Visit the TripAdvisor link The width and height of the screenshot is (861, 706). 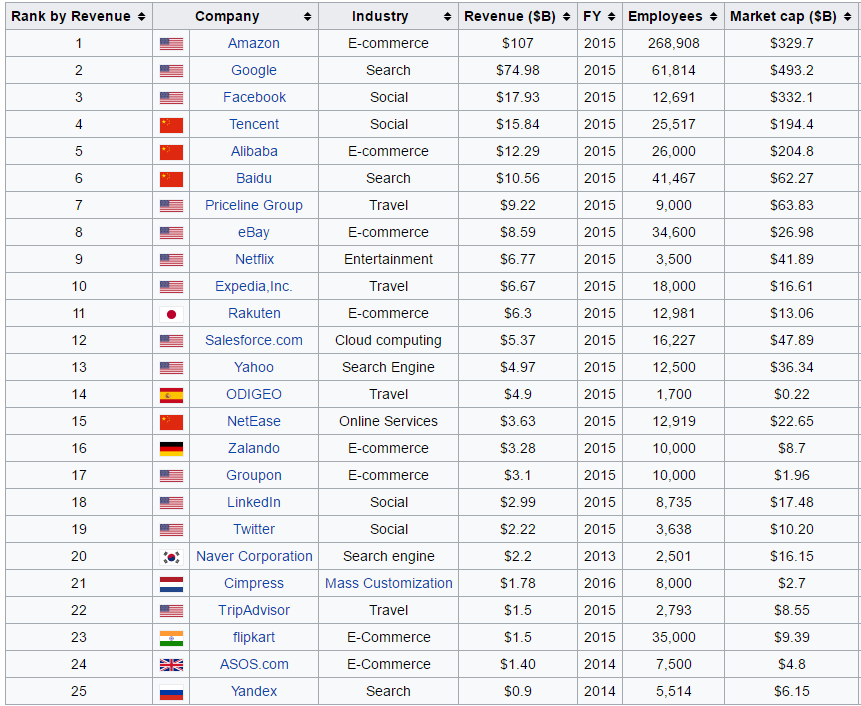(254, 610)
